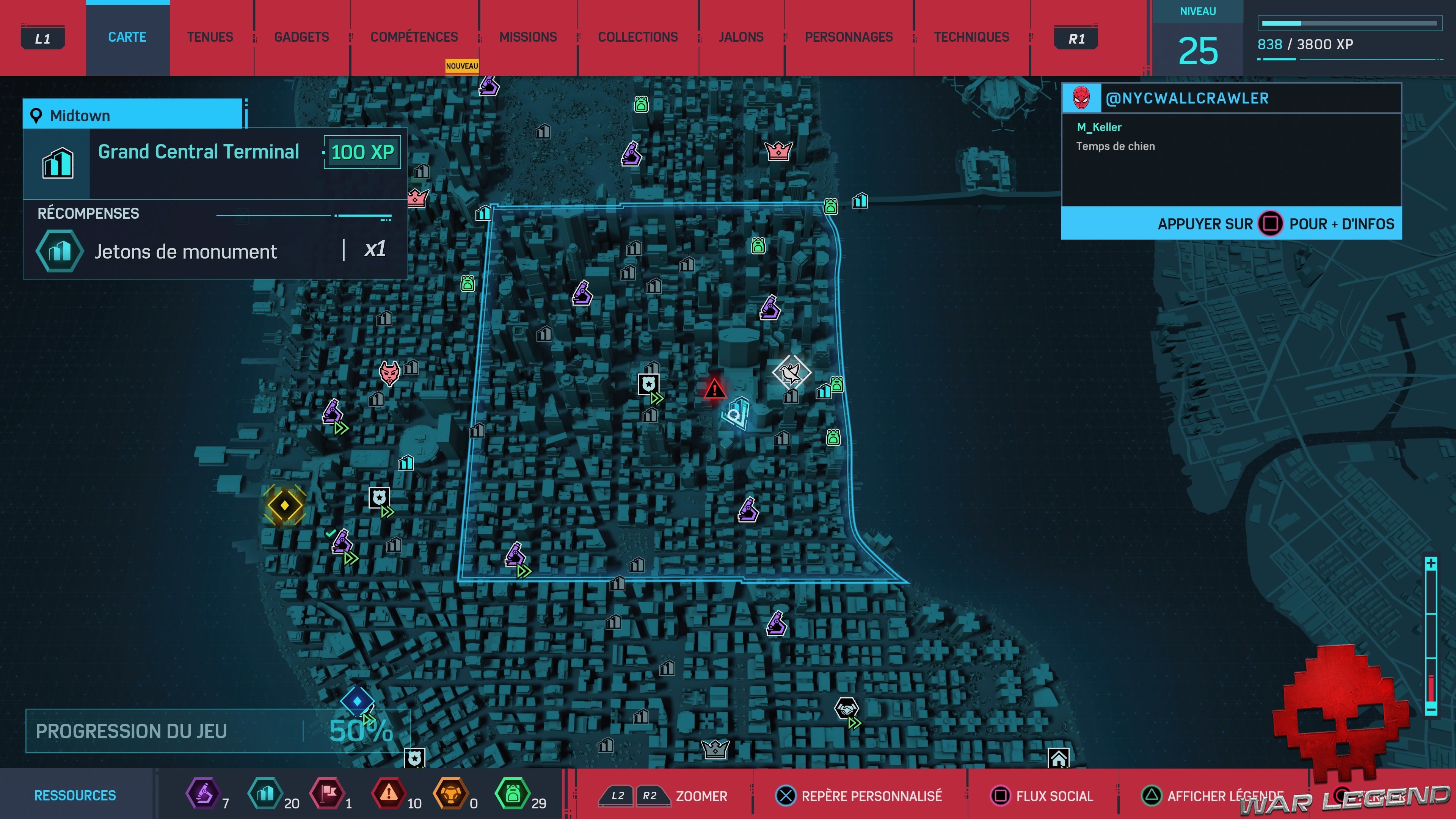The height and width of the screenshot is (819, 1456).
Task: Select the white pigeon diamond marker
Action: coord(791,372)
